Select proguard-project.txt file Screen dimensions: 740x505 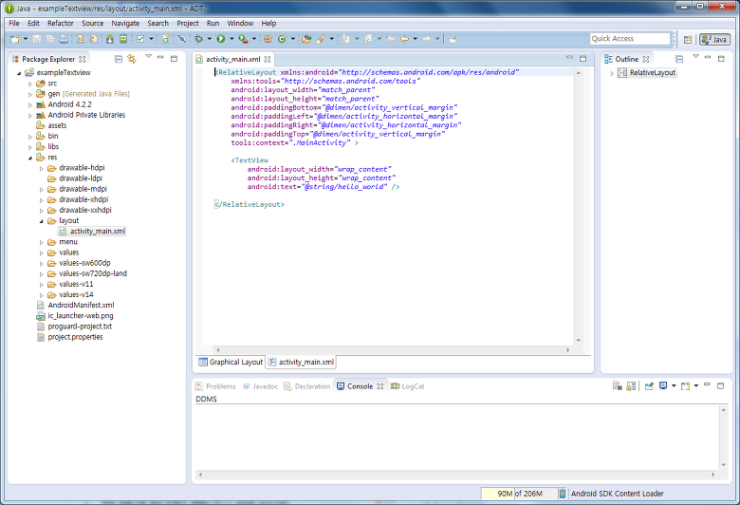[x=75, y=327]
